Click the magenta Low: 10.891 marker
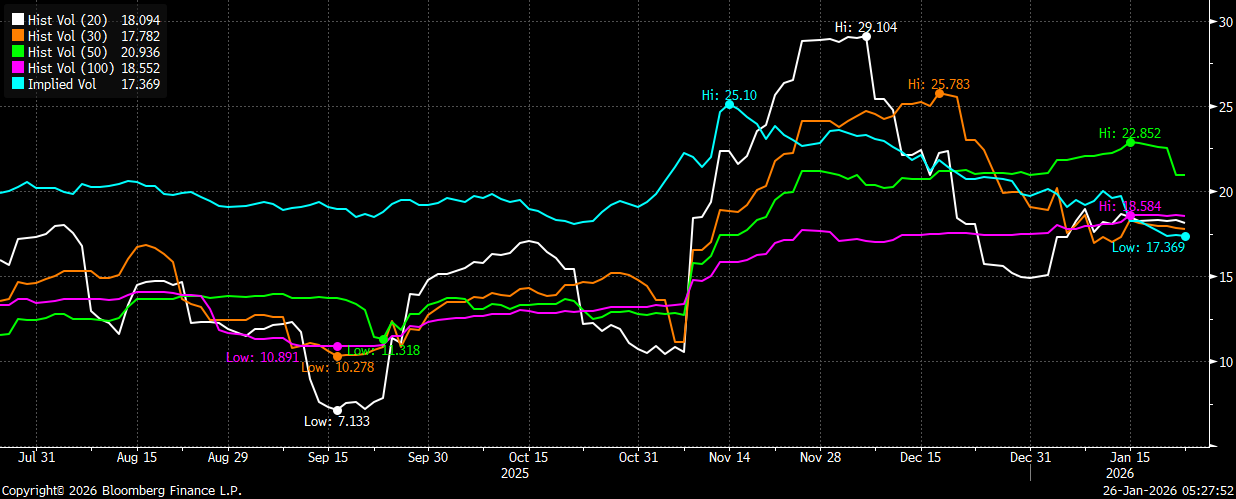This screenshot has width=1236, height=499. (337, 346)
